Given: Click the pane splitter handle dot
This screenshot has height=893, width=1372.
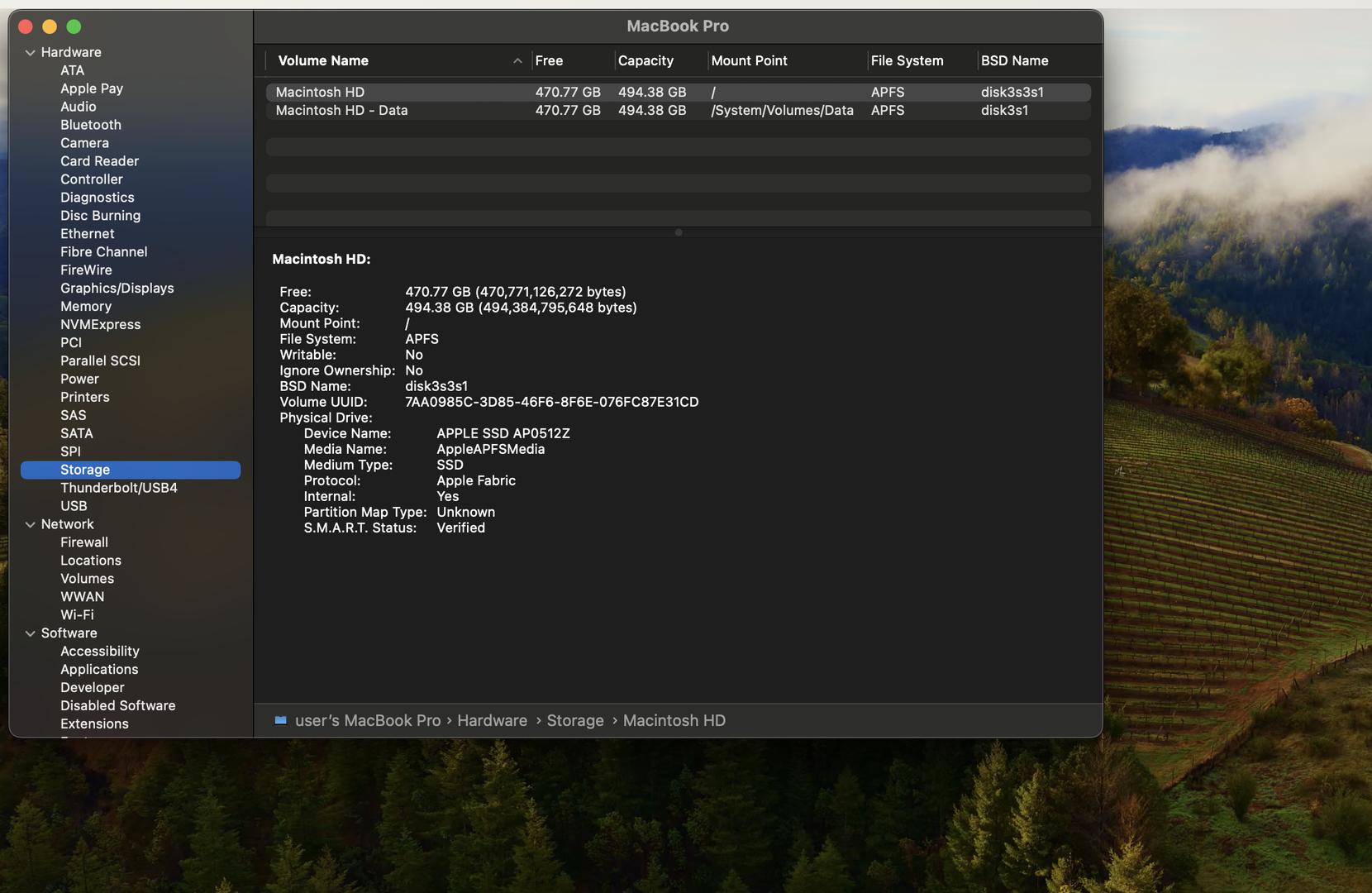Looking at the screenshot, I should point(679,233).
